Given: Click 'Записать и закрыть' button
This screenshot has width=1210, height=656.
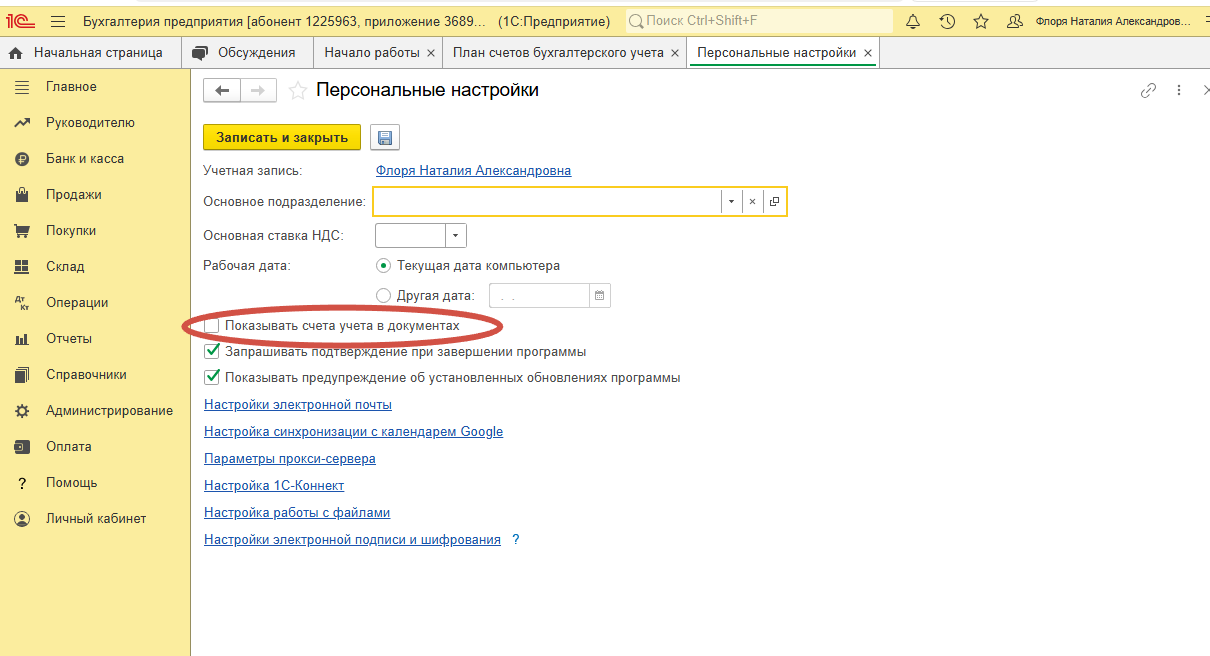Looking at the screenshot, I should (282, 138).
